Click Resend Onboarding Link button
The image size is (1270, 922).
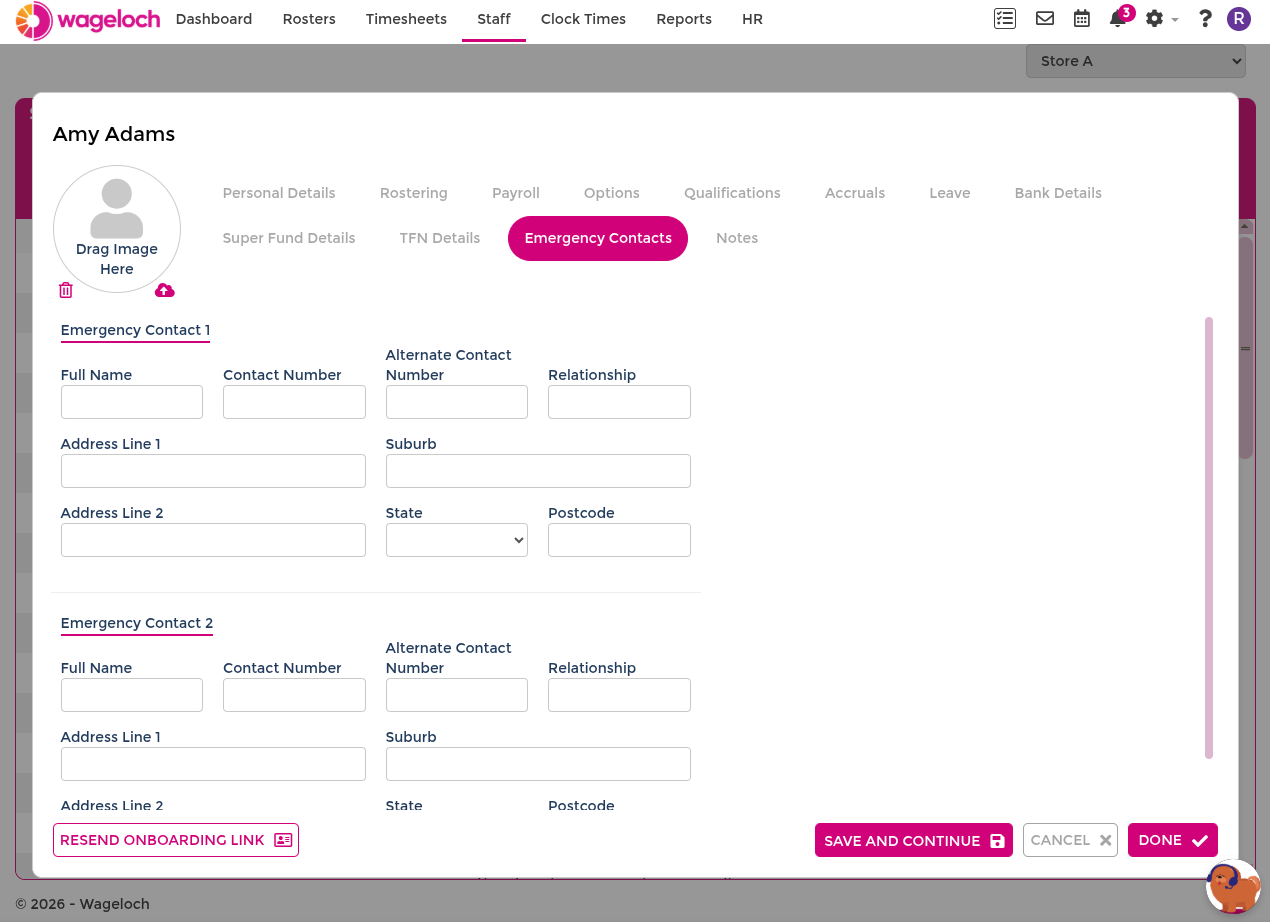pyautogui.click(x=176, y=840)
